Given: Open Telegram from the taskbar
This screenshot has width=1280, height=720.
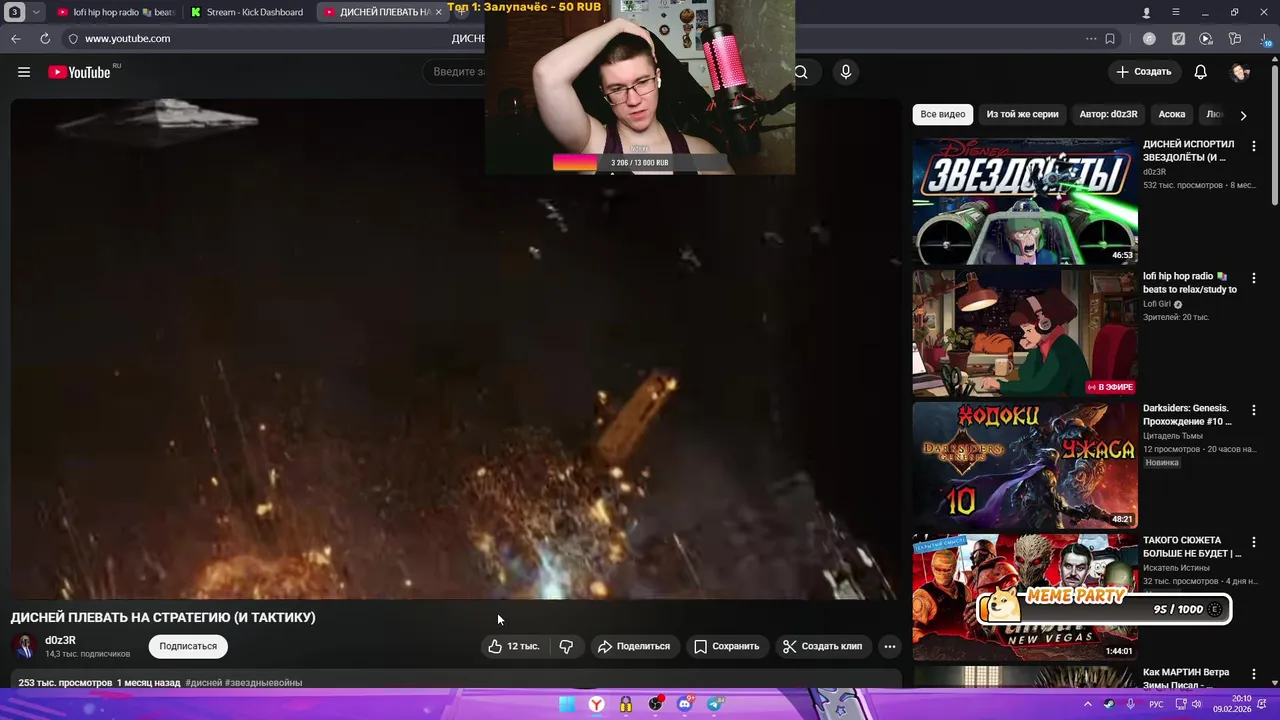Looking at the screenshot, I should 714,704.
